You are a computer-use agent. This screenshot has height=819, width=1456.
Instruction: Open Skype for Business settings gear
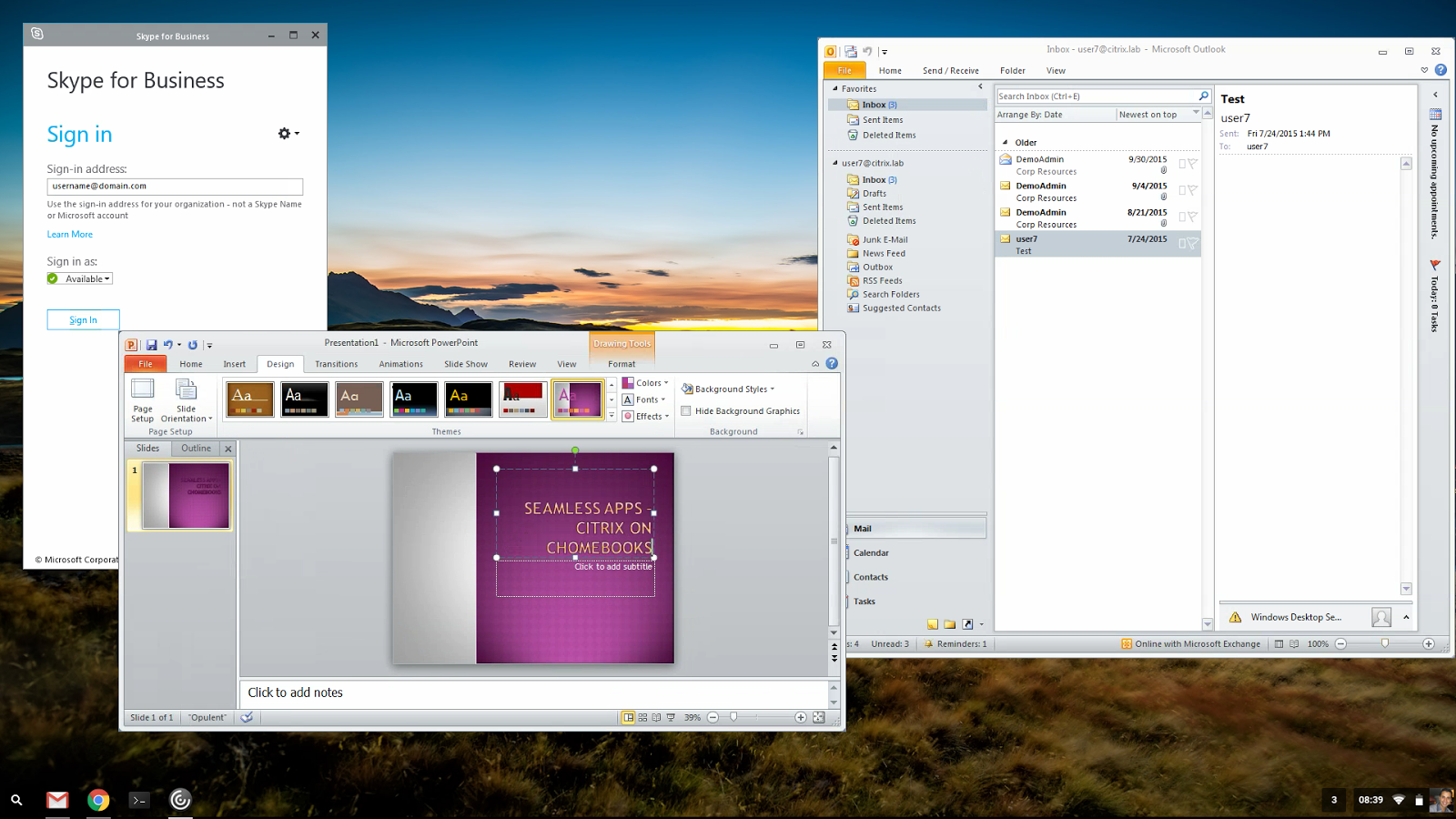288,134
